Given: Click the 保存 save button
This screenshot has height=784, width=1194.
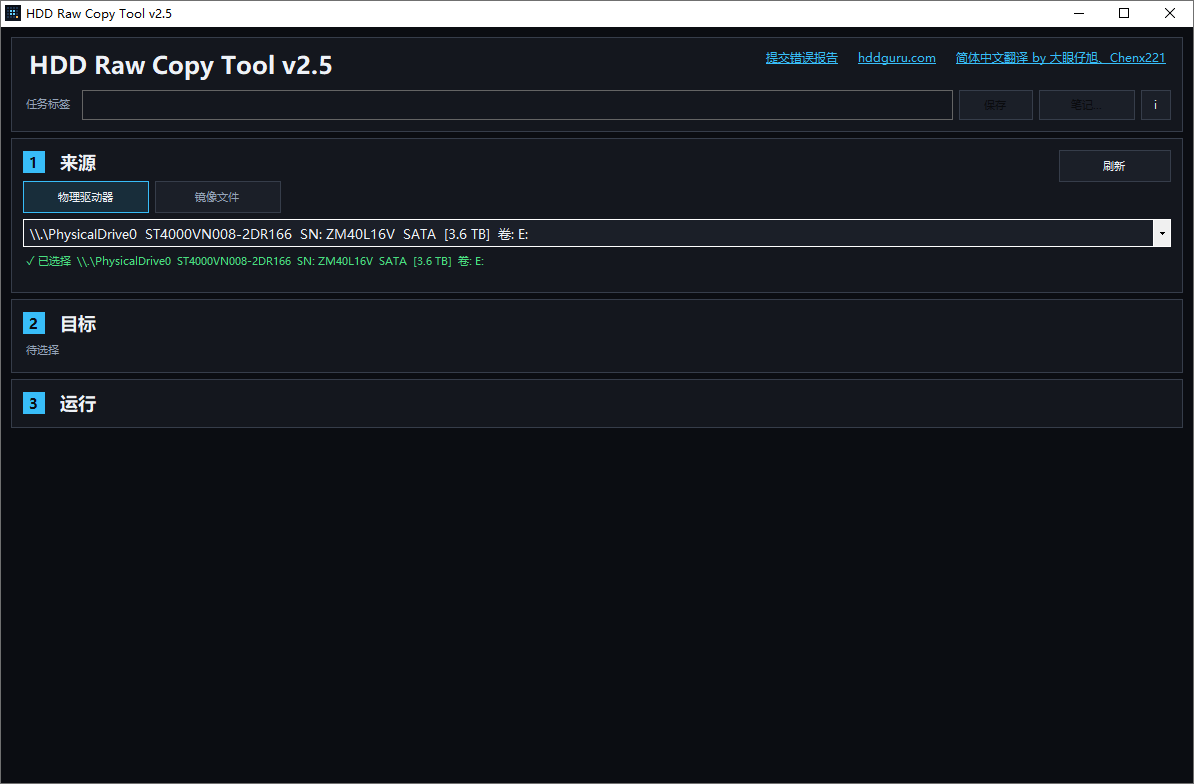Looking at the screenshot, I should (995, 104).
